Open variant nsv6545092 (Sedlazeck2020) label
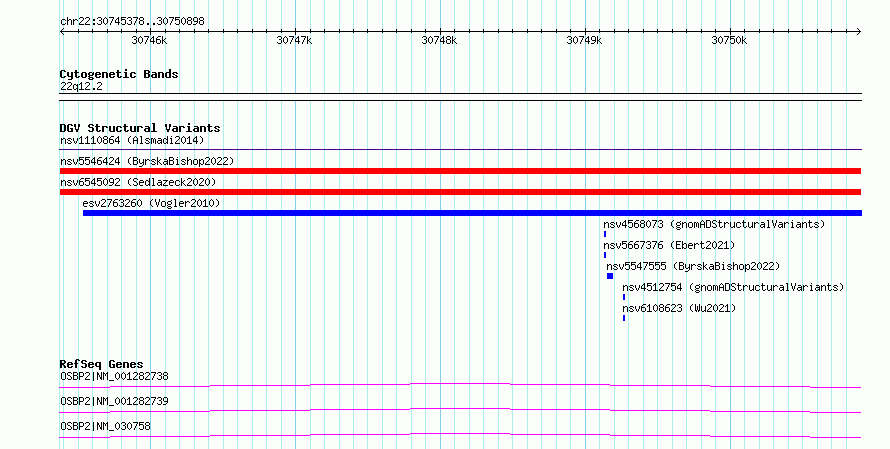This screenshot has height=449, width=890. [138, 182]
